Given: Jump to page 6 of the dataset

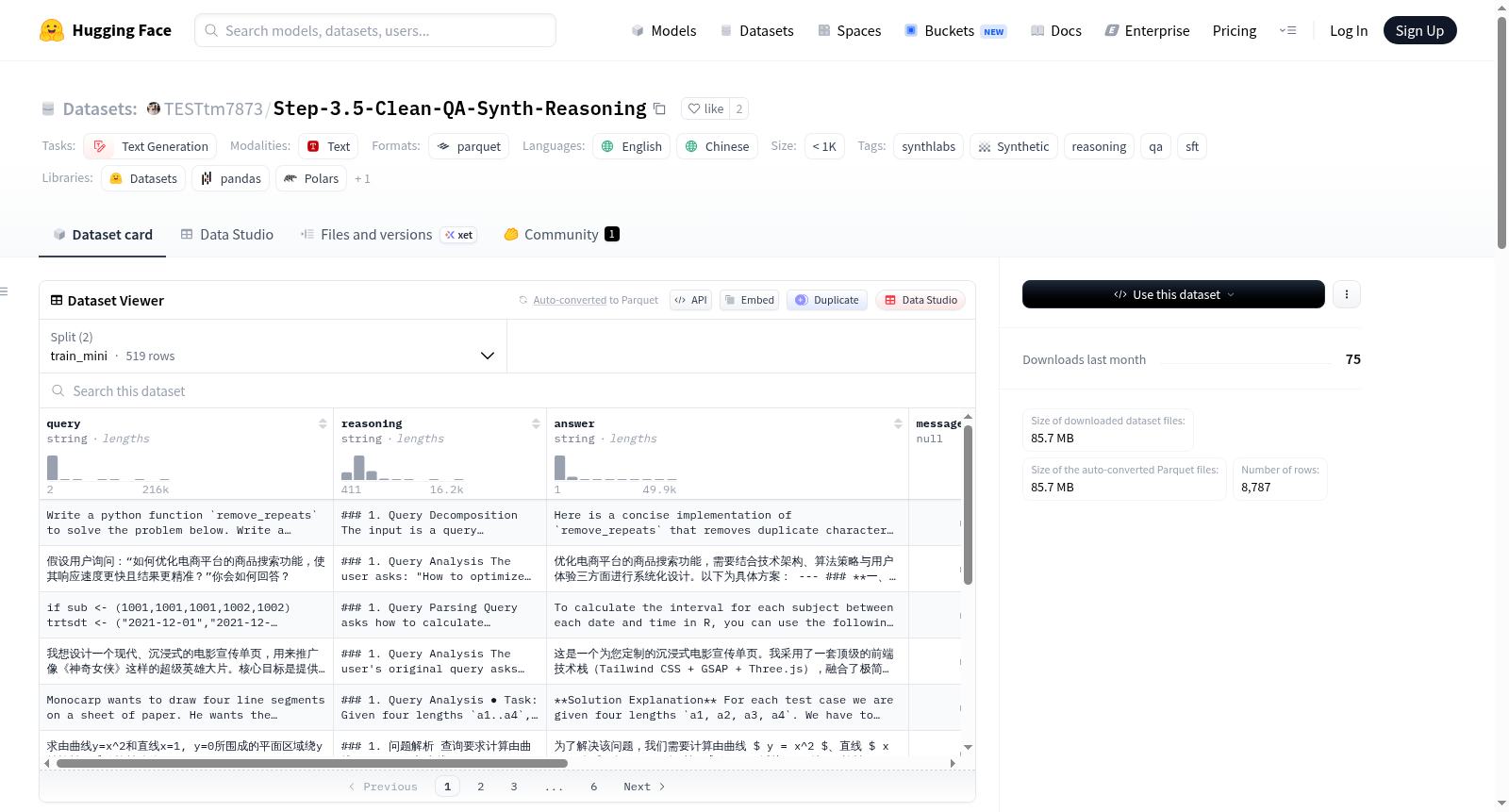Looking at the screenshot, I should [594, 787].
